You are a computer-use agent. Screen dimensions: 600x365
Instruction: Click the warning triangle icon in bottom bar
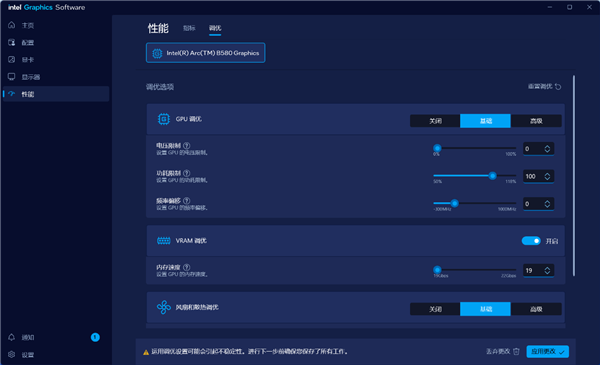point(146,352)
